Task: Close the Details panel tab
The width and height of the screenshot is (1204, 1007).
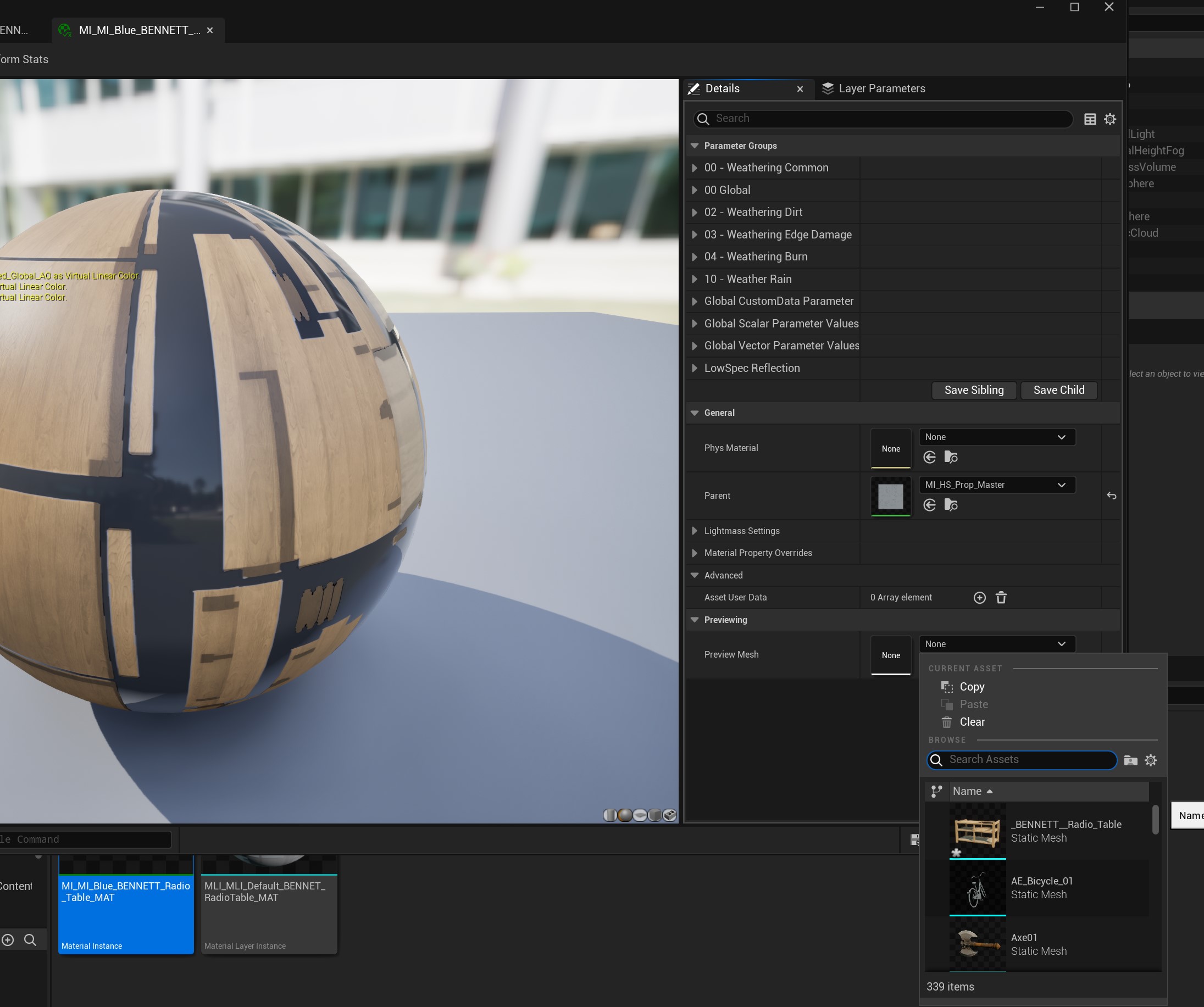Action: (x=800, y=89)
